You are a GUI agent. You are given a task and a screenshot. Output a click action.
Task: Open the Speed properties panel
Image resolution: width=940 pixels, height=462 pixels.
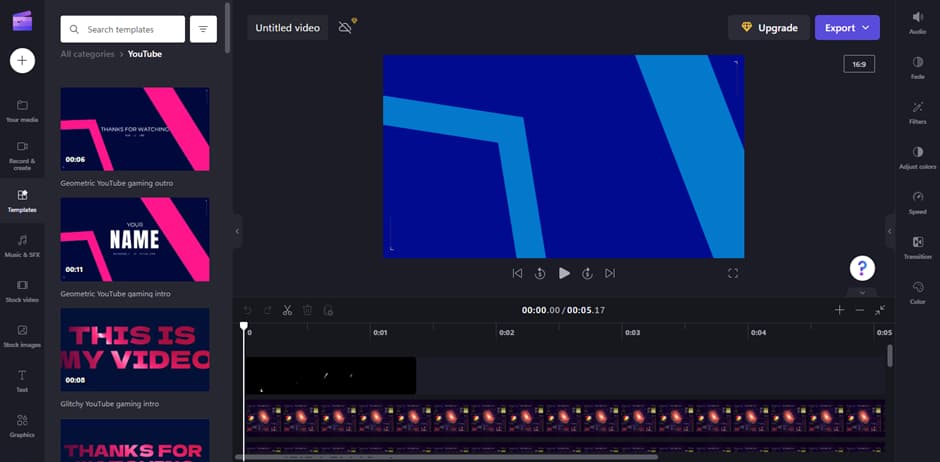[918, 203]
